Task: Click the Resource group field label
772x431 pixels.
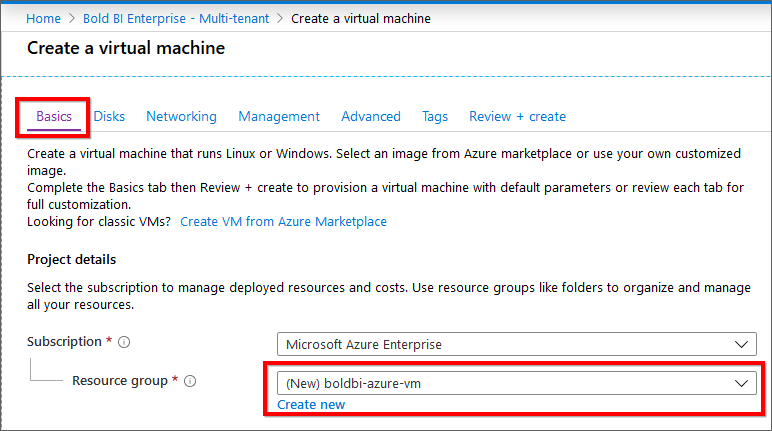Action: coord(120,381)
